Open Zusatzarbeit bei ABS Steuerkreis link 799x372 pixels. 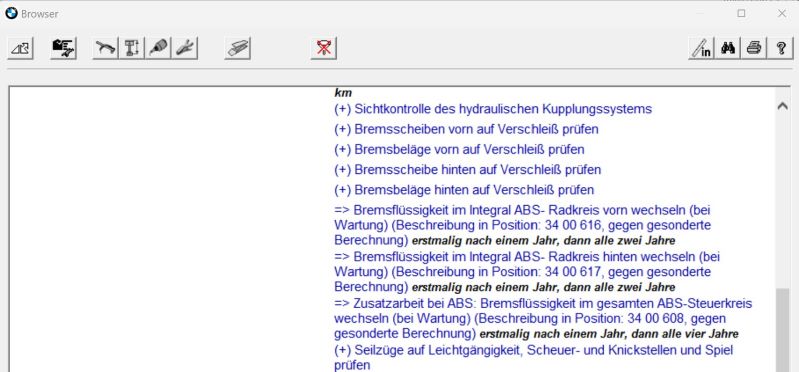point(543,318)
